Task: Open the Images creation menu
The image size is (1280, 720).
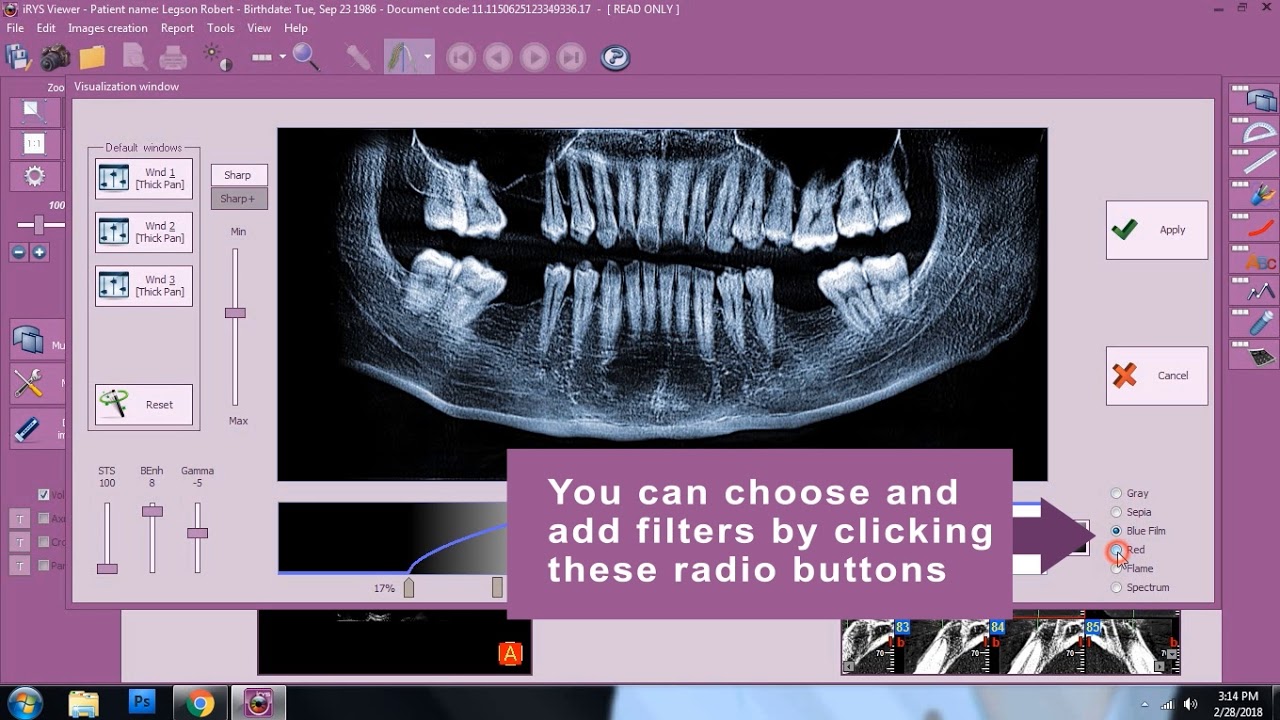Action: point(108,28)
